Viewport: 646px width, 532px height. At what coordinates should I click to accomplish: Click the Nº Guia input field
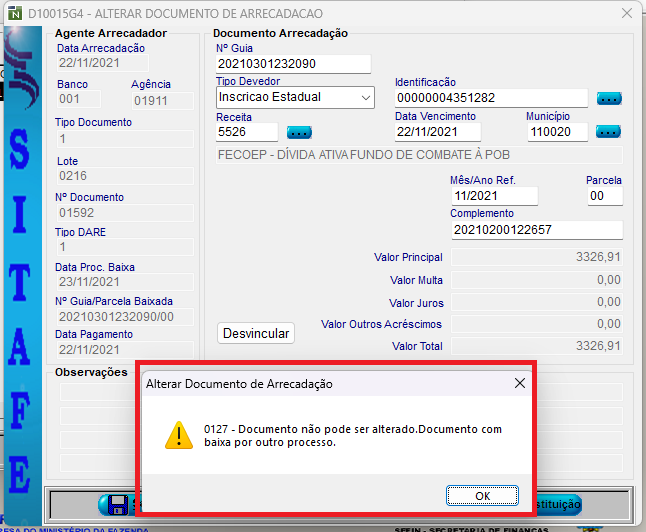click(293, 64)
